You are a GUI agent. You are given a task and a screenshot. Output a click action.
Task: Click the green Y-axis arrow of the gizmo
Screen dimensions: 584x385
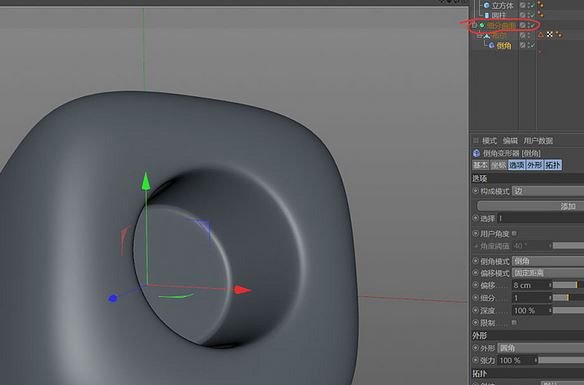click(146, 181)
